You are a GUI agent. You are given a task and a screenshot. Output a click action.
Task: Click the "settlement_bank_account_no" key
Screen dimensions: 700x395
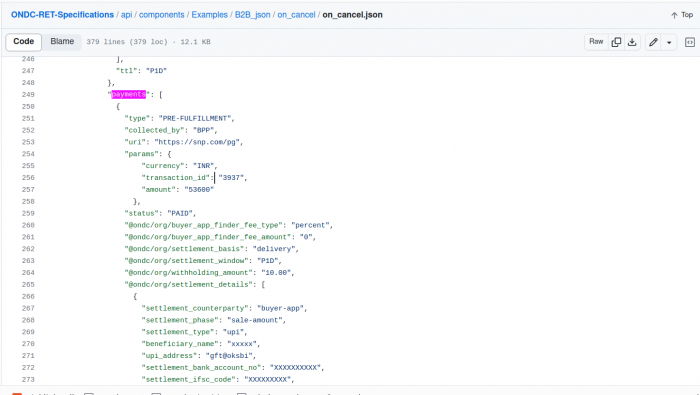[x=201, y=367]
